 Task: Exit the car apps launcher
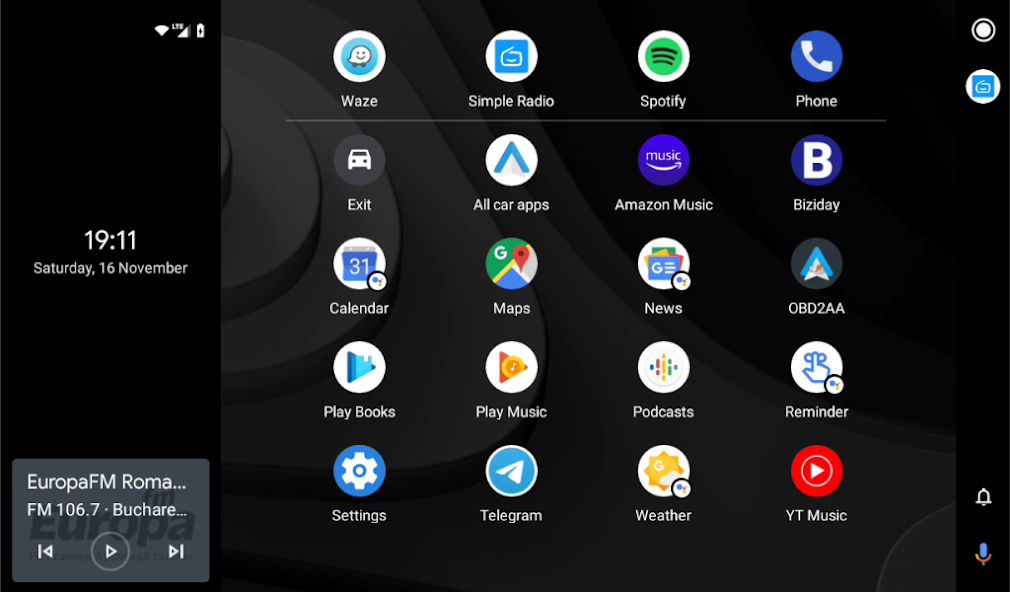(359, 160)
